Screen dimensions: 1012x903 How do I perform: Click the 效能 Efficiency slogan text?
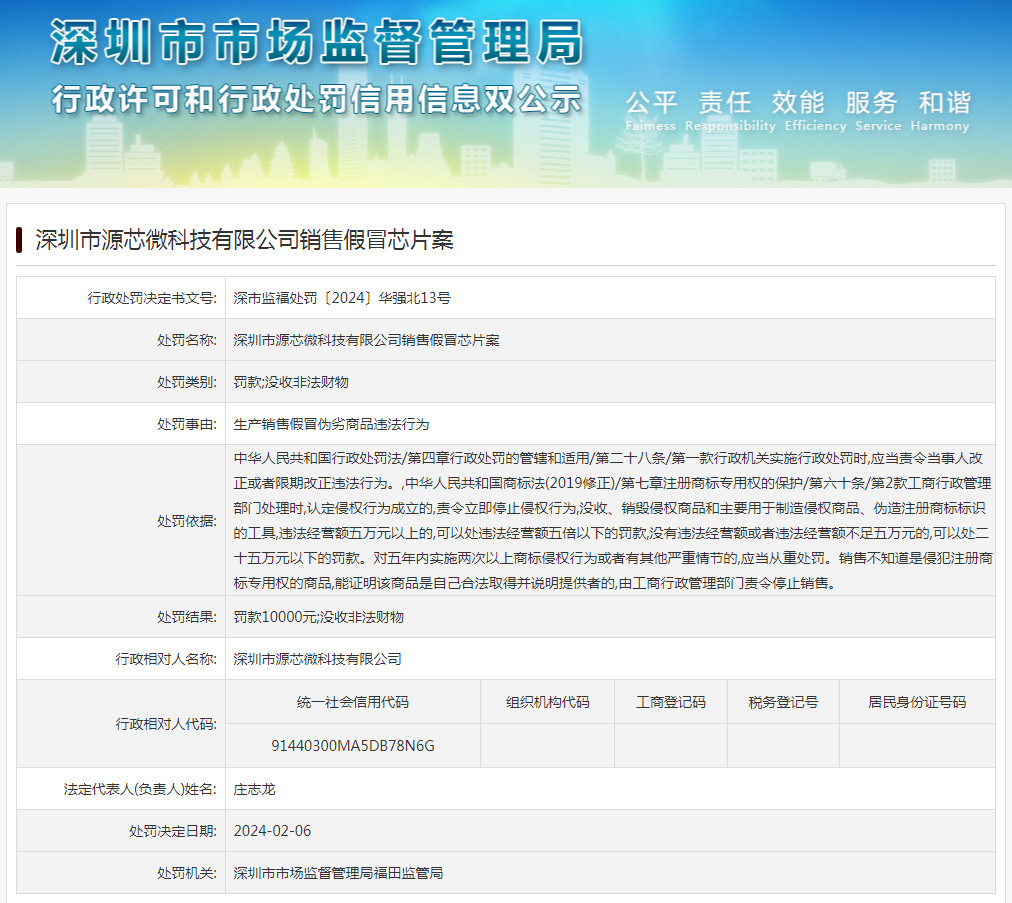798,109
